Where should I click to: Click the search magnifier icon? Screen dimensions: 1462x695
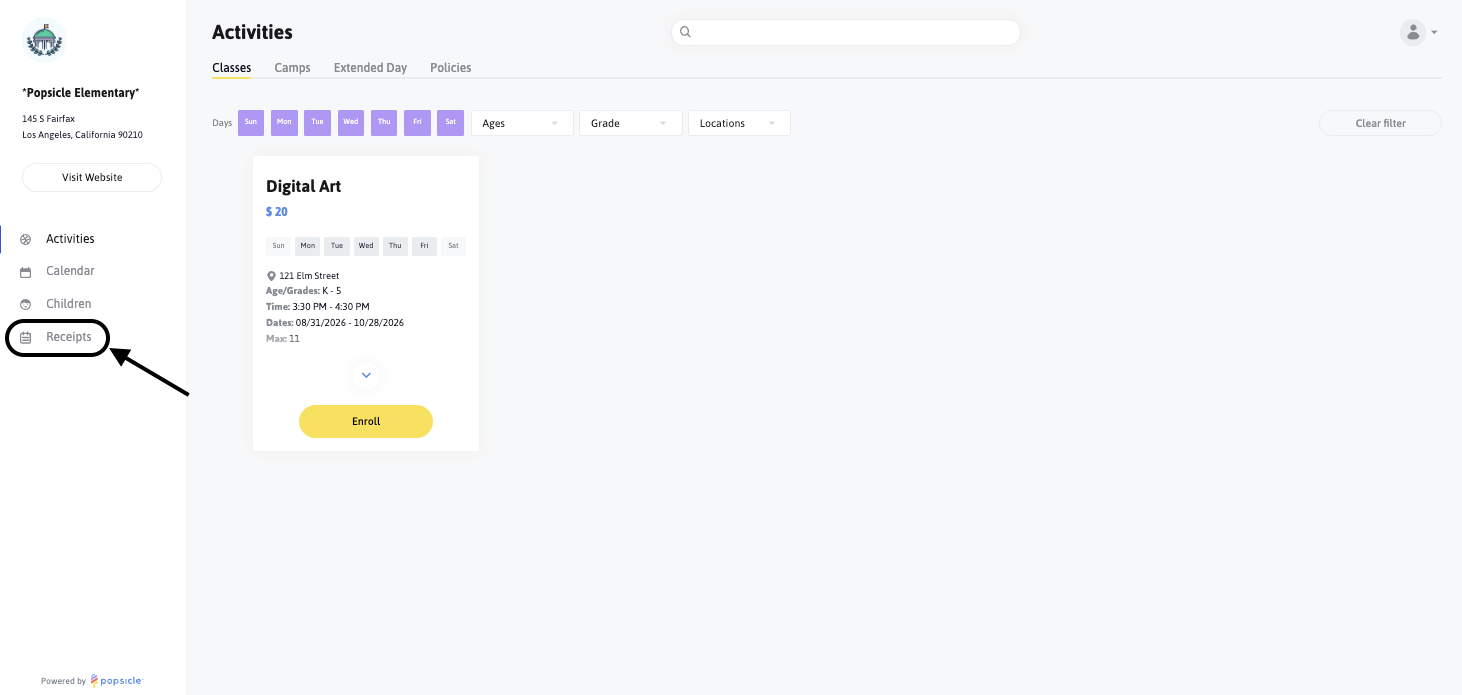(x=685, y=32)
